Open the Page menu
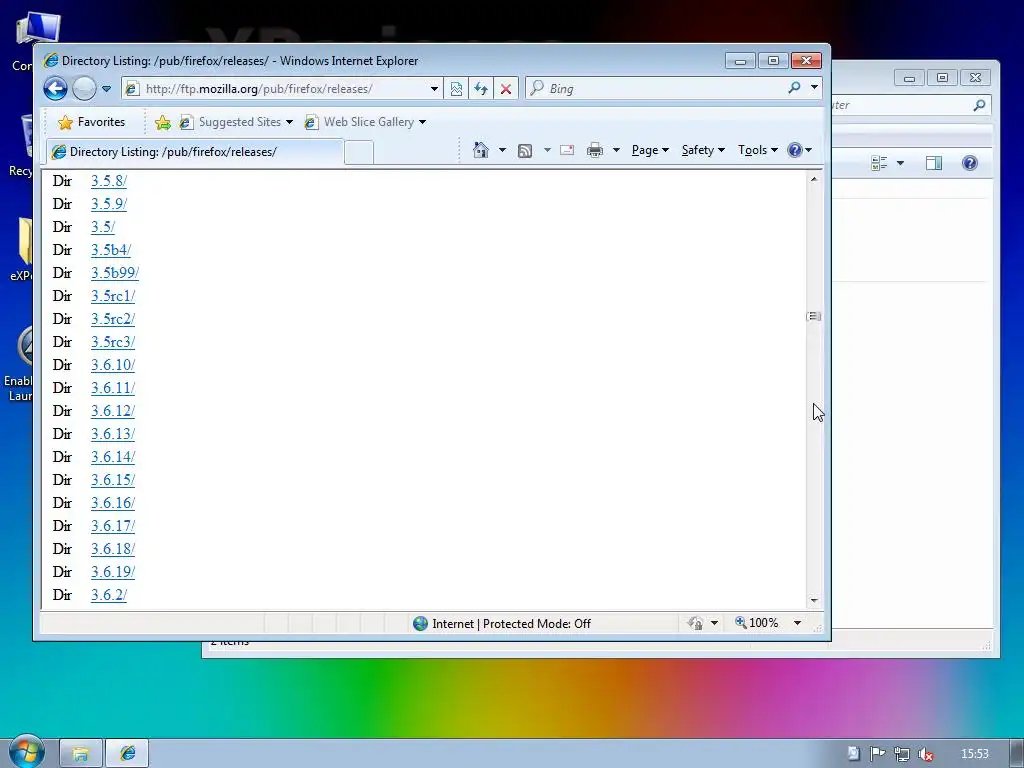The image size is (1024, 768). (650, 150)
